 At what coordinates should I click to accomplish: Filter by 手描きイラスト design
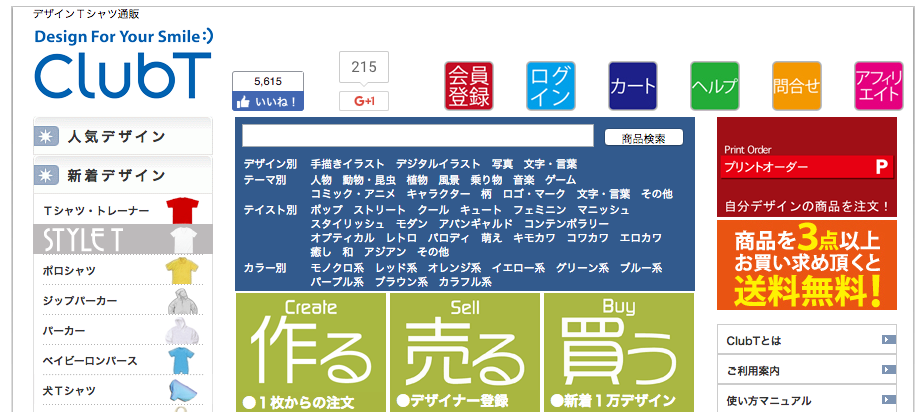[x=347, y=164]
